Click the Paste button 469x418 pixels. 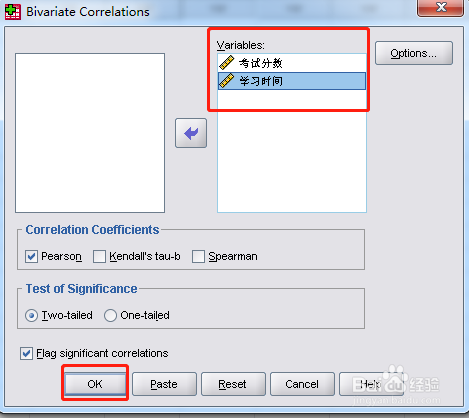[164, 384]
